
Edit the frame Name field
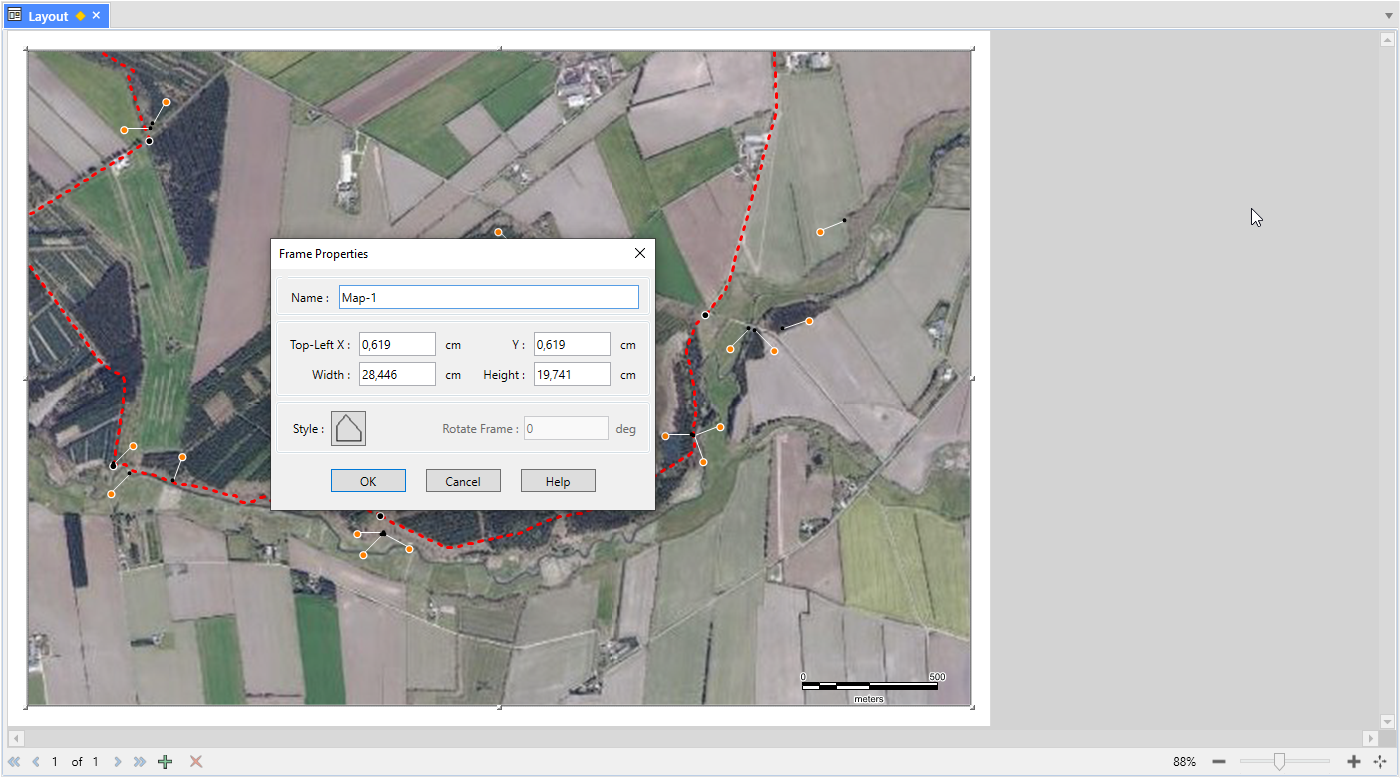(x=488, y=297)
